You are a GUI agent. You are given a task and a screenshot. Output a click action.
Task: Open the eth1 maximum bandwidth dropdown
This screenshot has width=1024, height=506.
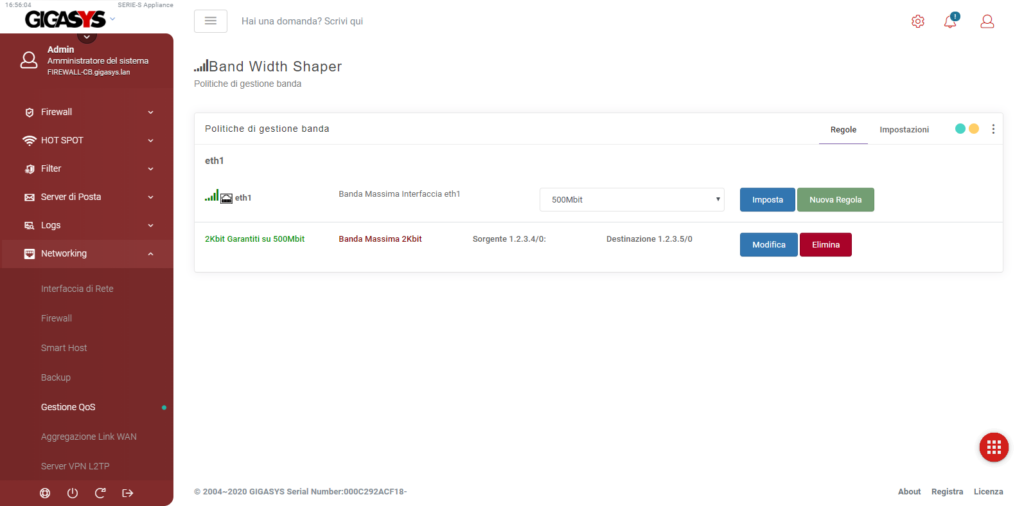pyautogui.click(x=631, y=199)
